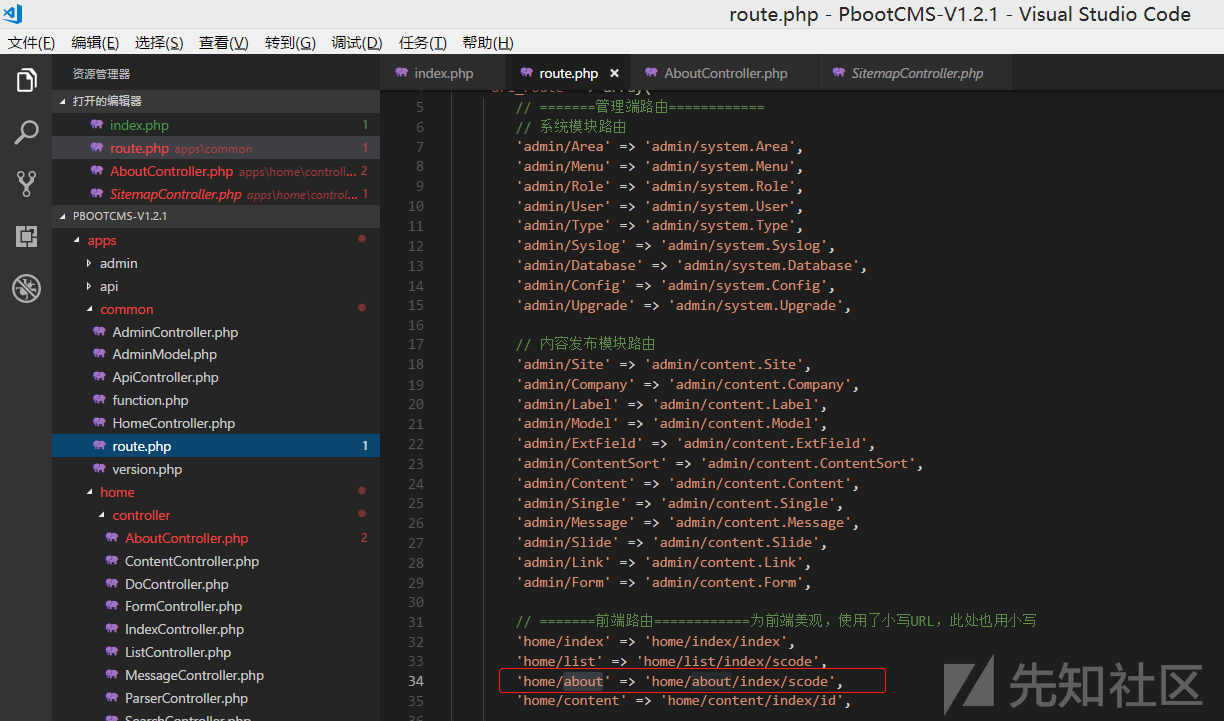Collapse the PBOOTCMS-V1.2.1 section
This screenshot has width=1224, height=721.
click(x=64, y=216)
